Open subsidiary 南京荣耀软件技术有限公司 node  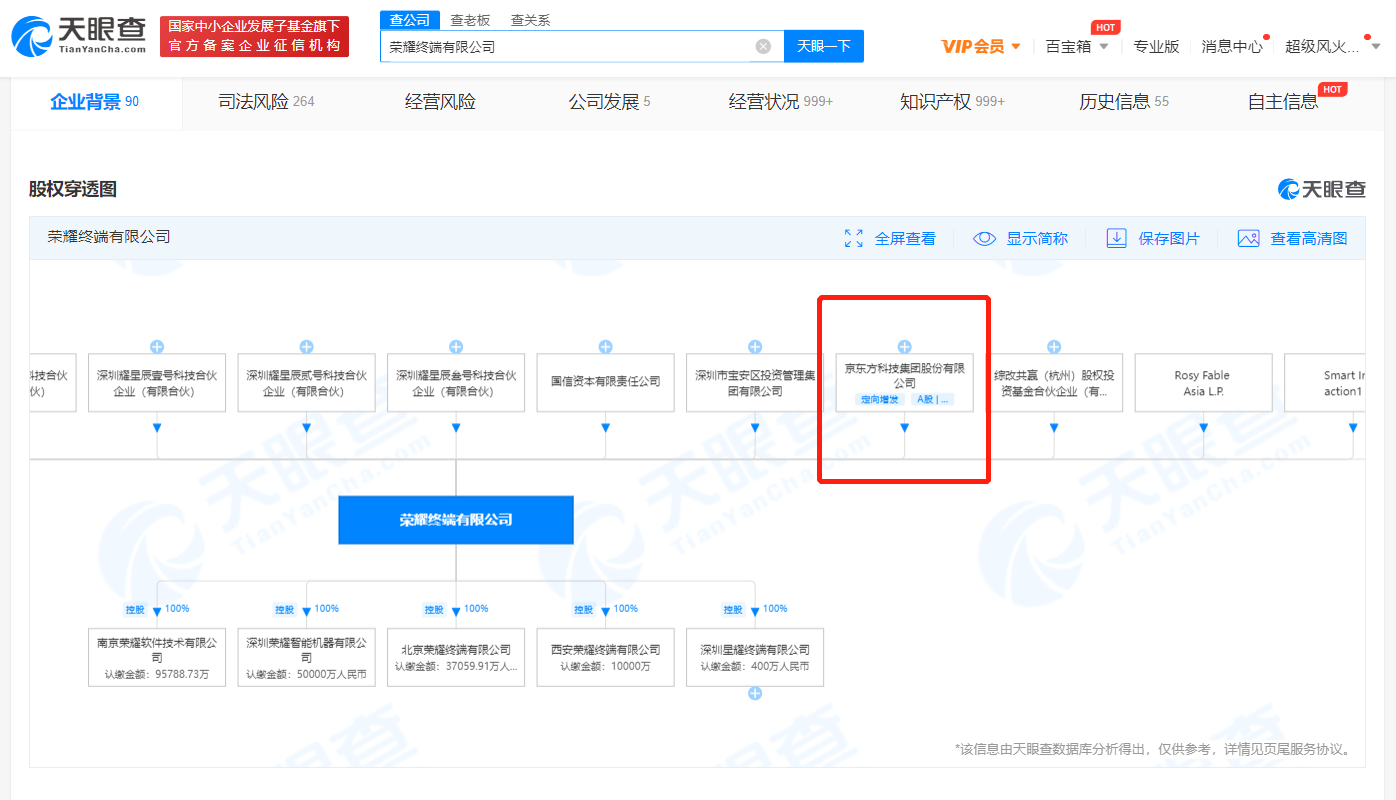point(157,657)
